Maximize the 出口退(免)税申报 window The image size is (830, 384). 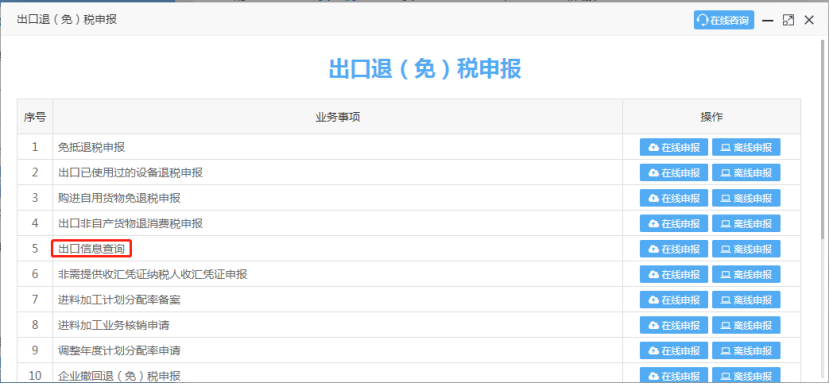[x=788, y=20]
